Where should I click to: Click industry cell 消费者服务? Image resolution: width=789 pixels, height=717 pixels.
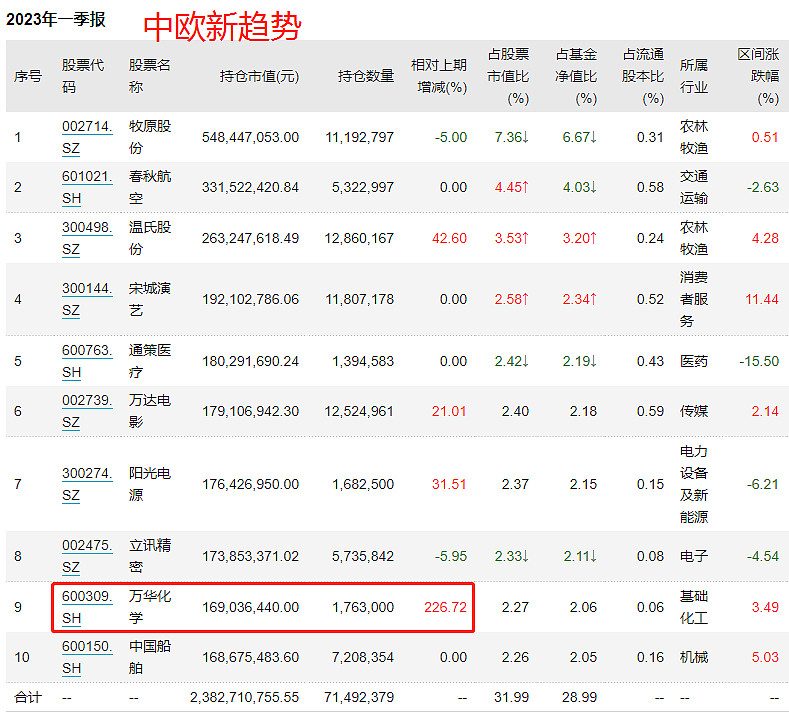[x=694, y=299]
